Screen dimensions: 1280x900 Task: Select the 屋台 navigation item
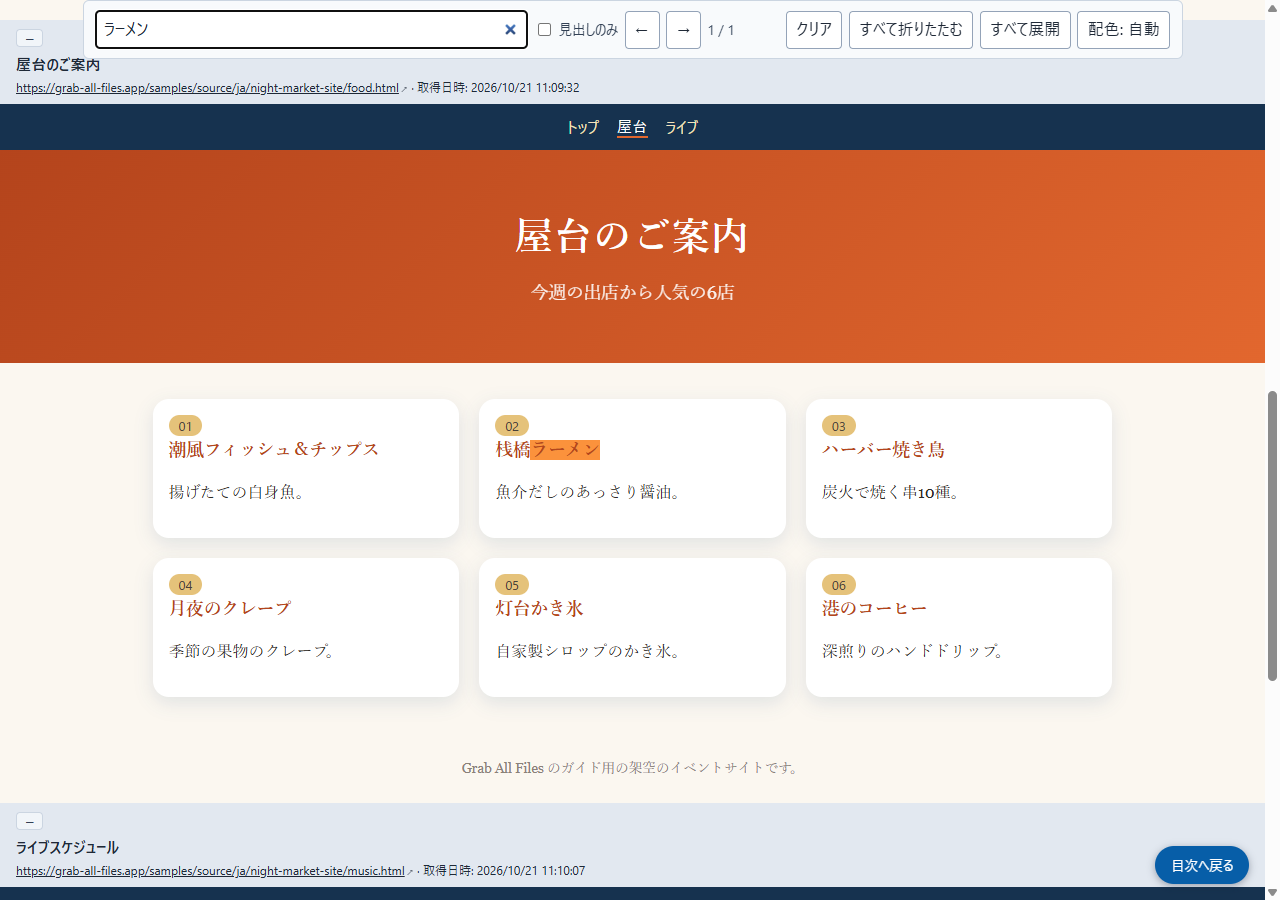click(632, 127)
